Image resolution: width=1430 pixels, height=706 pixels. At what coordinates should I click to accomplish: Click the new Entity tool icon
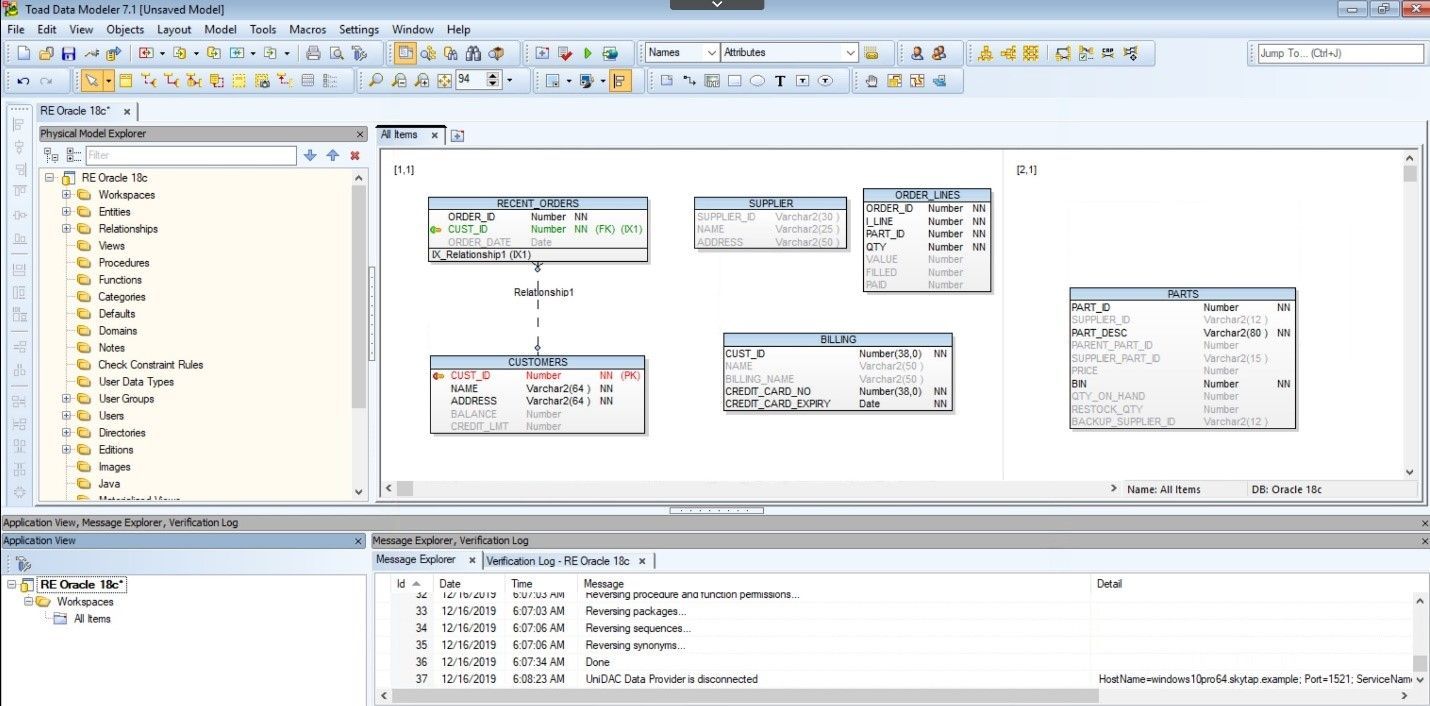click(x=125, y=81)
